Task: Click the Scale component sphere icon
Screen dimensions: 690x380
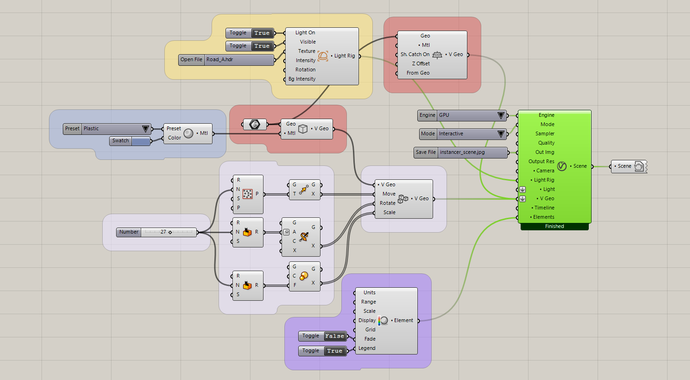Action: point(304,276)
